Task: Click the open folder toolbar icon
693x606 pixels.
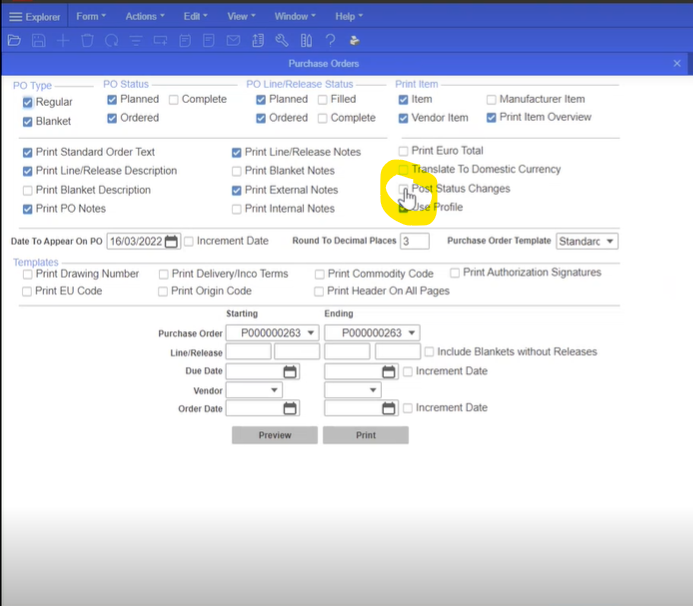Action: click(14, 41)
